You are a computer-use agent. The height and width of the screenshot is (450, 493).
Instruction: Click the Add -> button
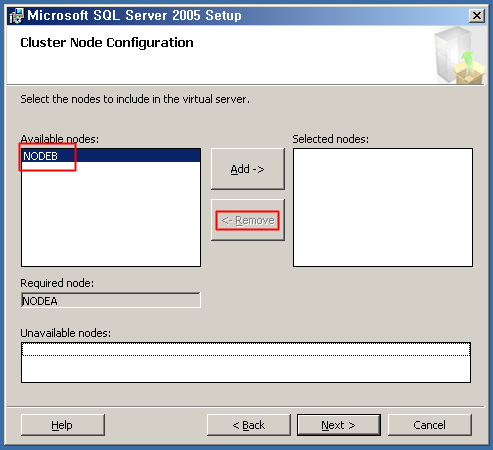(x=248, y=169)
